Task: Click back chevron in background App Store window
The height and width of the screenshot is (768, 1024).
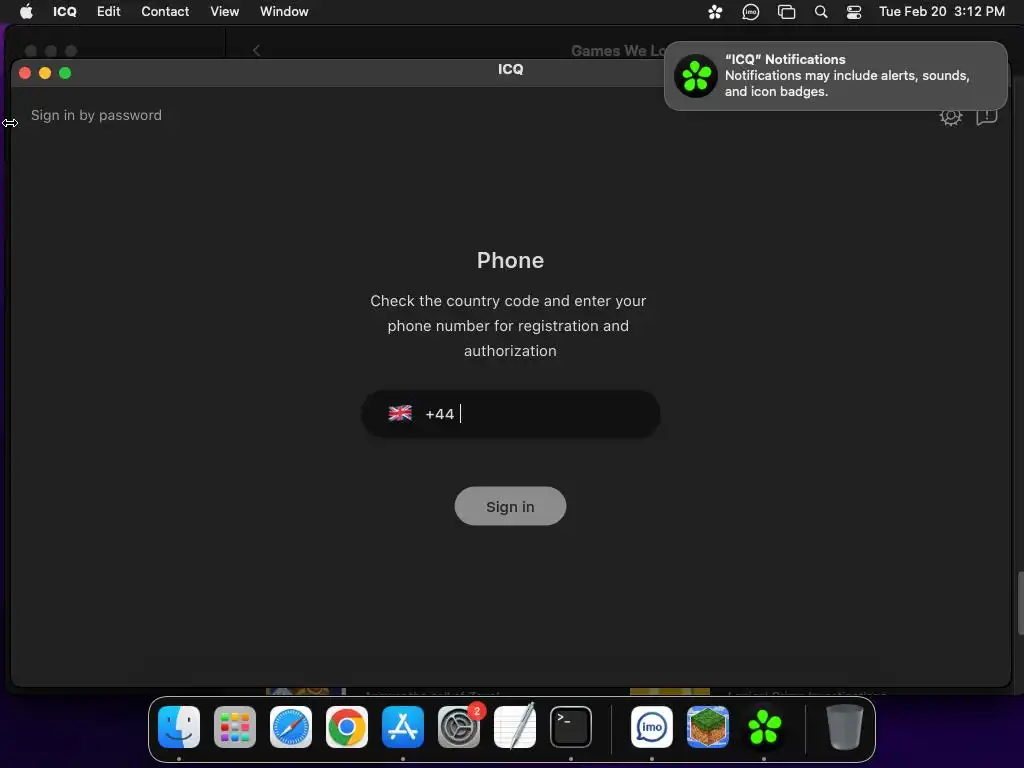Action: (x=257, y=50)
